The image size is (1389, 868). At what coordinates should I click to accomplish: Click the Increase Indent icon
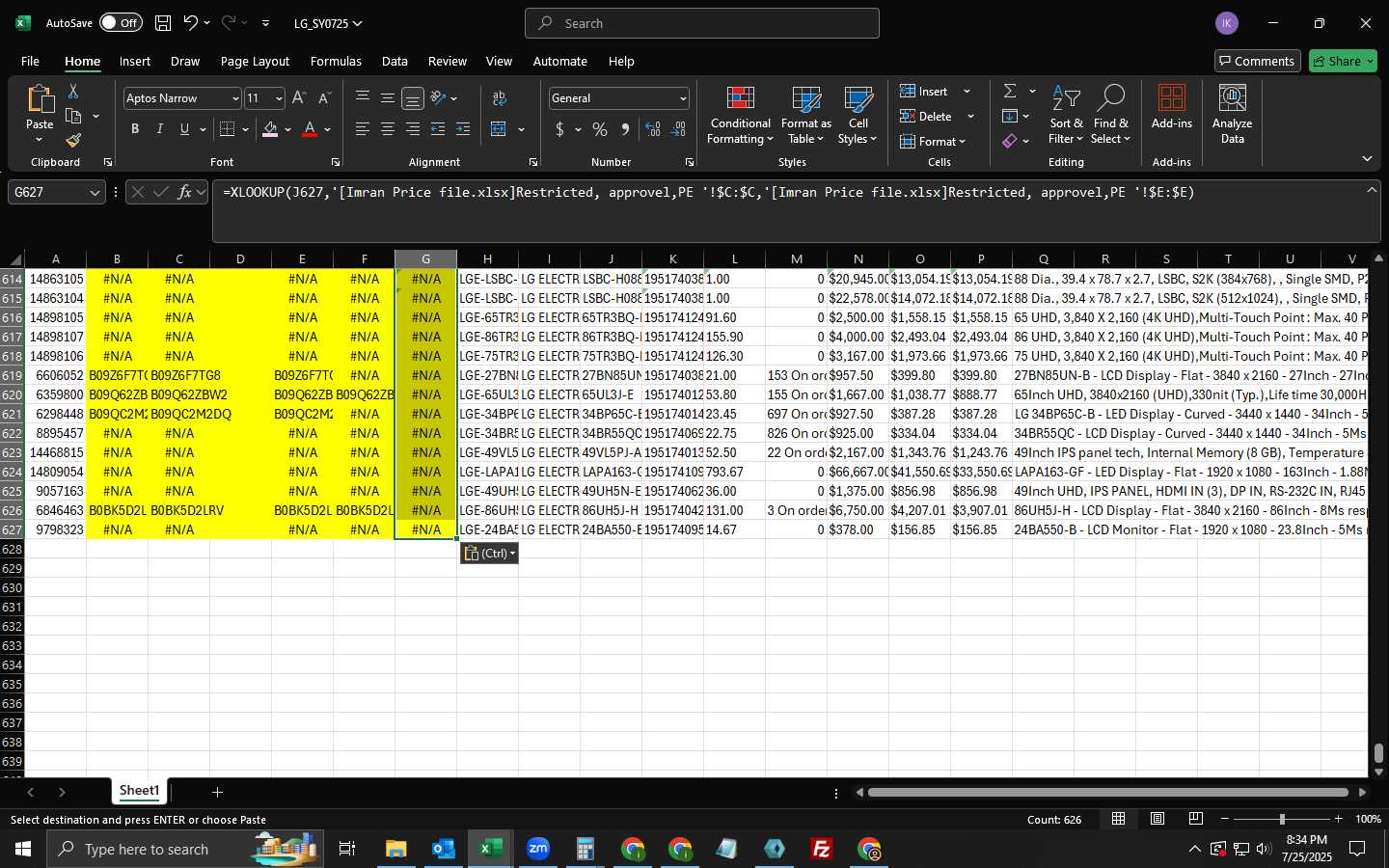tap(463, 129)
